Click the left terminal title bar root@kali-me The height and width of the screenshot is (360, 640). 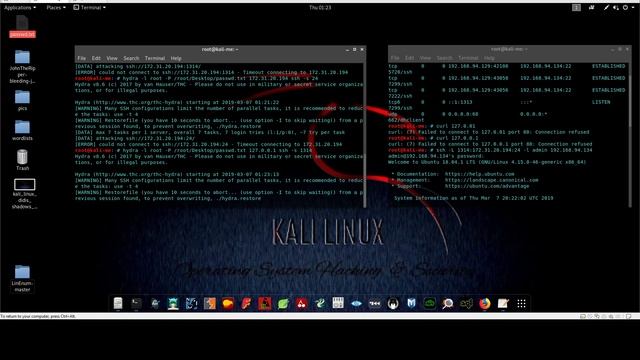point(220,49)
